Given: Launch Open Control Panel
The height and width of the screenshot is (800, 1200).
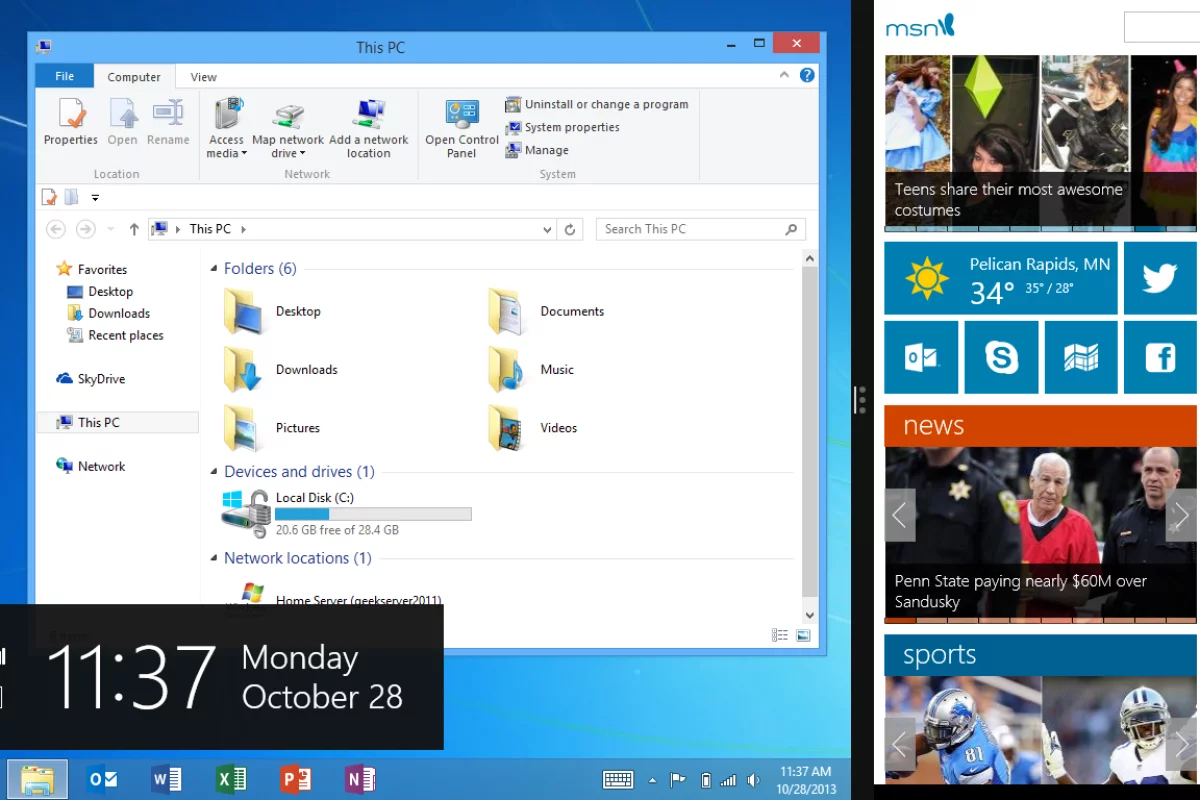Looking at the screenshot, I should click(x=460, y=124).
